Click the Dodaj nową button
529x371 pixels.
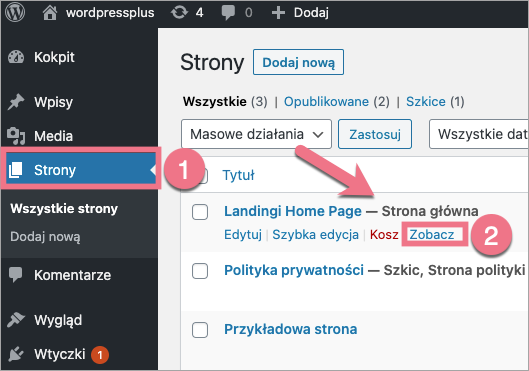click(299, 62)
